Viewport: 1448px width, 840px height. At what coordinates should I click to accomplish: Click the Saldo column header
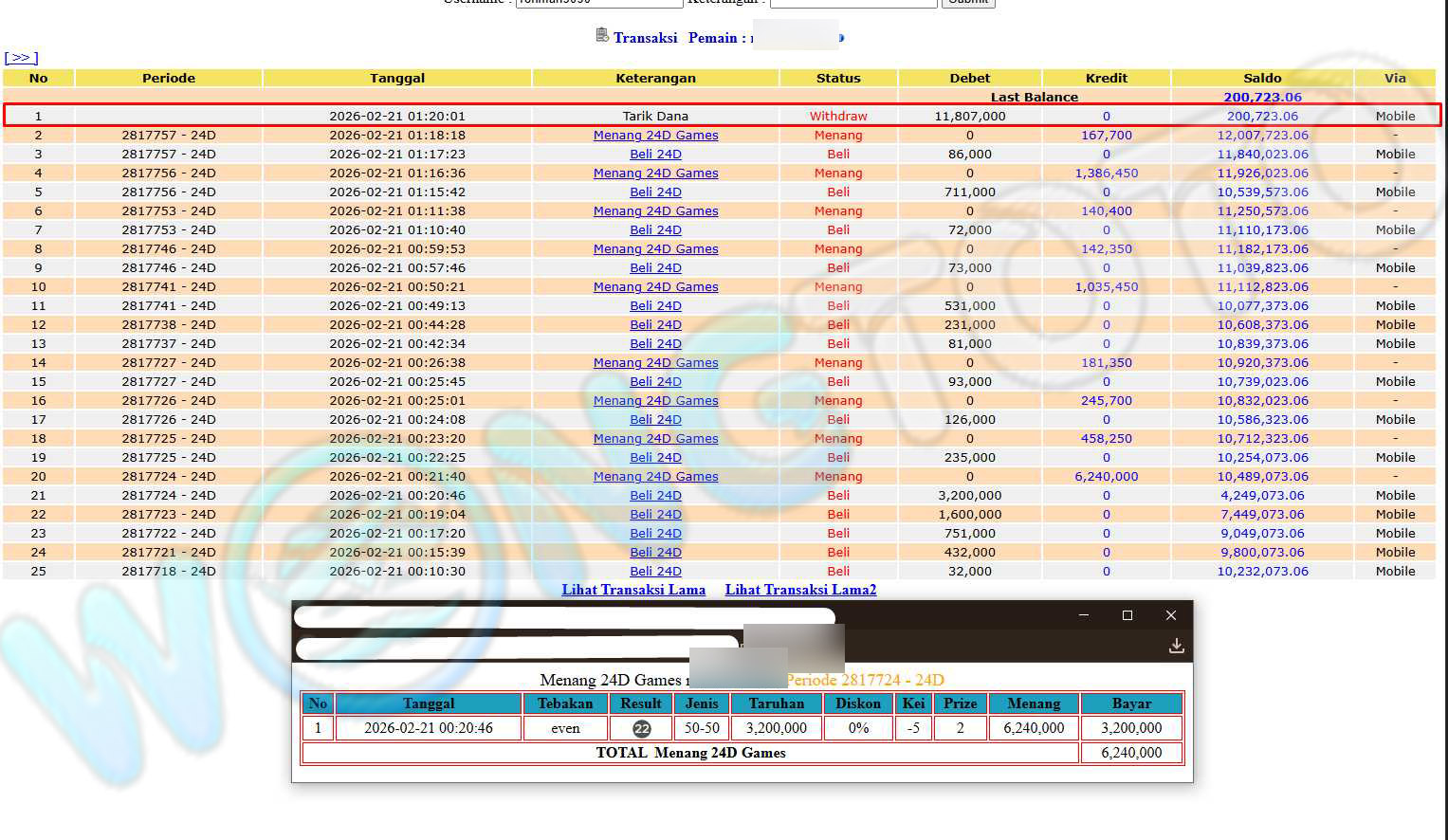click(x=1261, y=78)
